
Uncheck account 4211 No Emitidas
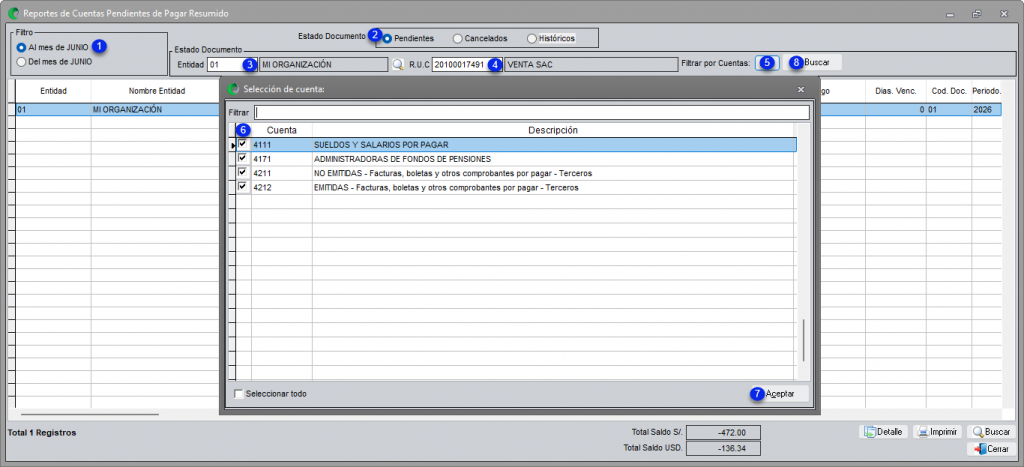(243, 172)
